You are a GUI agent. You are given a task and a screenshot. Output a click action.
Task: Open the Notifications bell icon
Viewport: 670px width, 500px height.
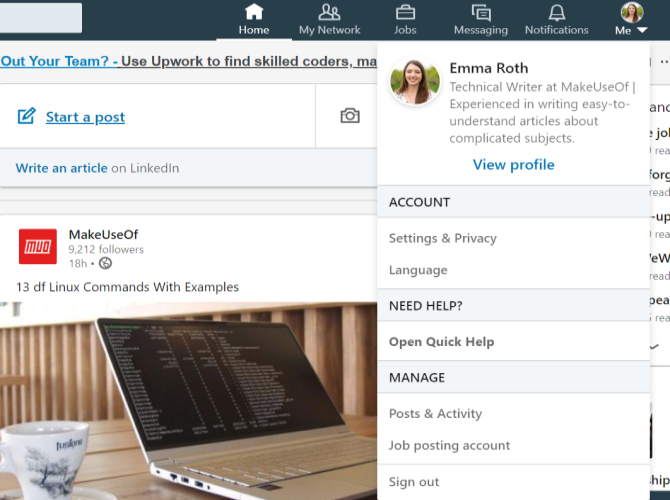(557, 12)
